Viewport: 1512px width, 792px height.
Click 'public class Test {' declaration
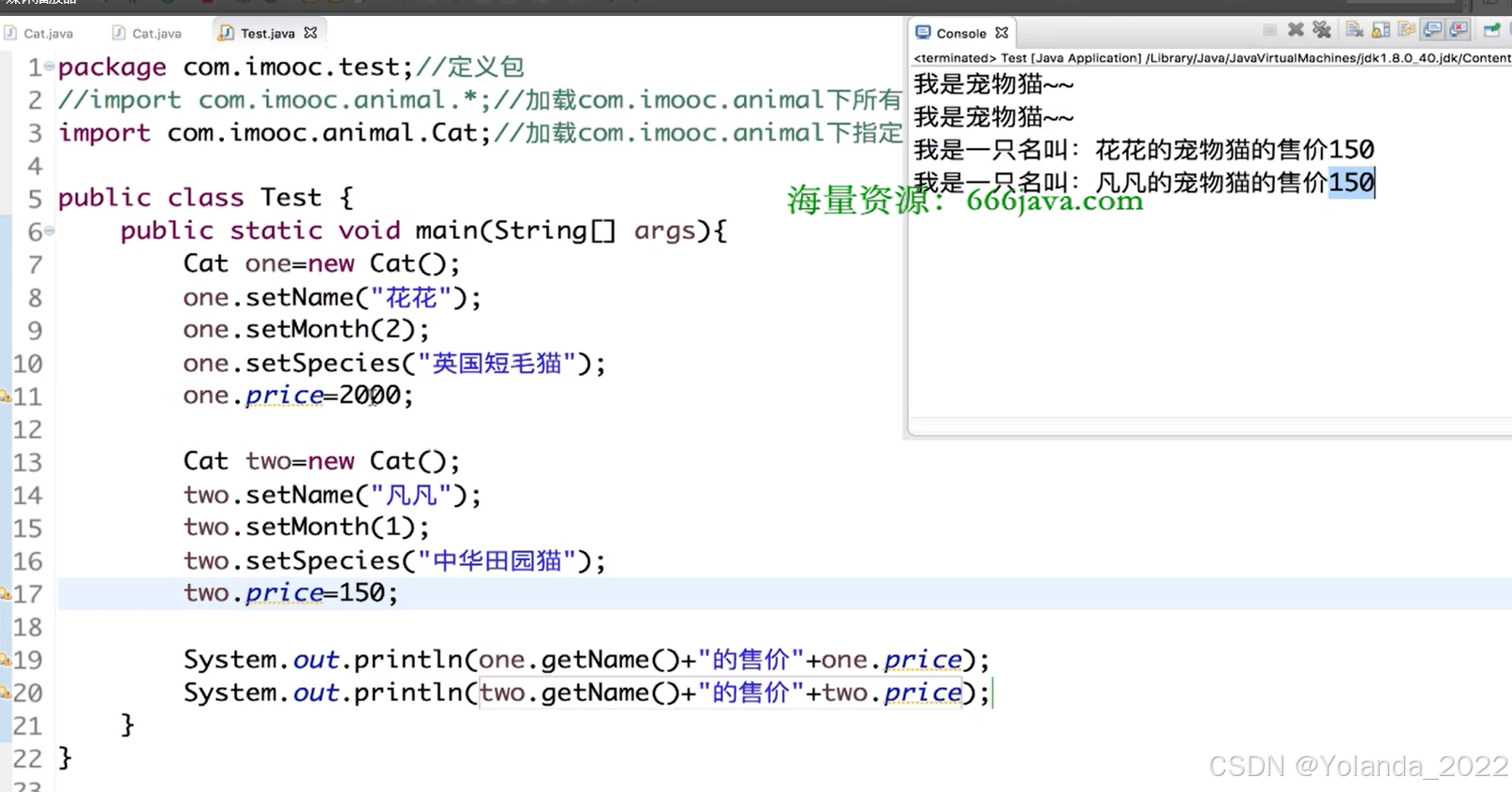tap(206, 198)
